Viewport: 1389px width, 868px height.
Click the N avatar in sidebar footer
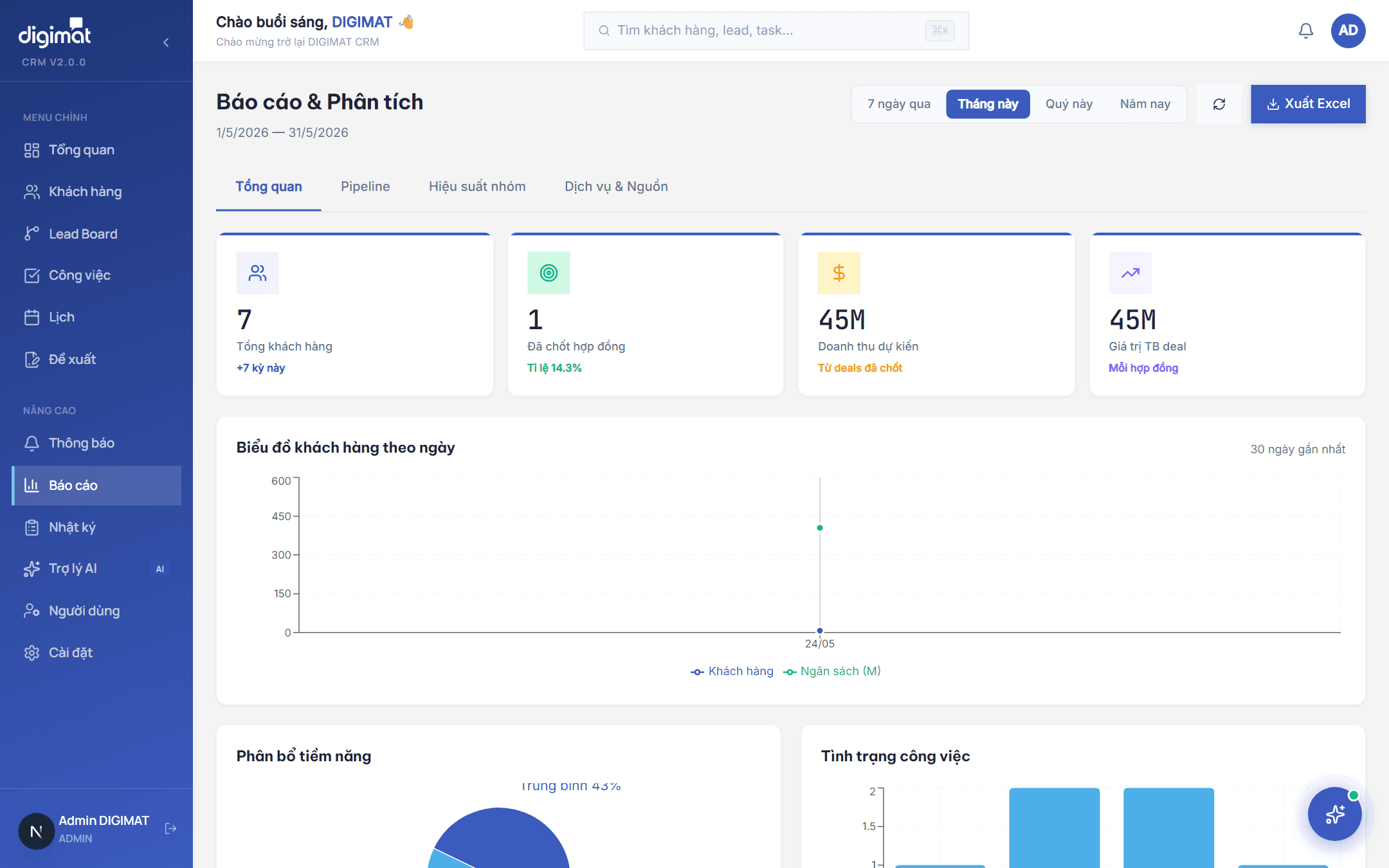[37, 831]
